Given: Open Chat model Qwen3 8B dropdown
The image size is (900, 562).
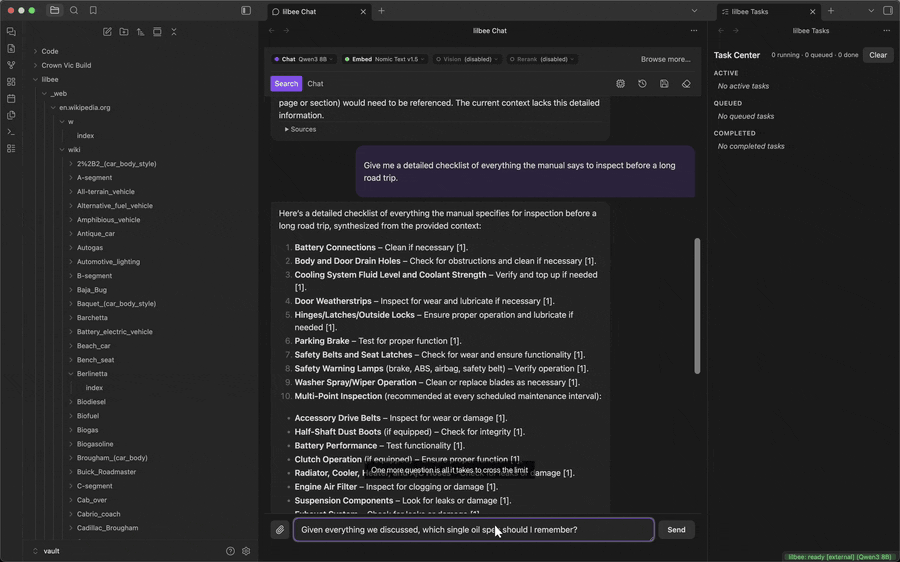Looking at the screenshot, I should click(x=303, y=59).
